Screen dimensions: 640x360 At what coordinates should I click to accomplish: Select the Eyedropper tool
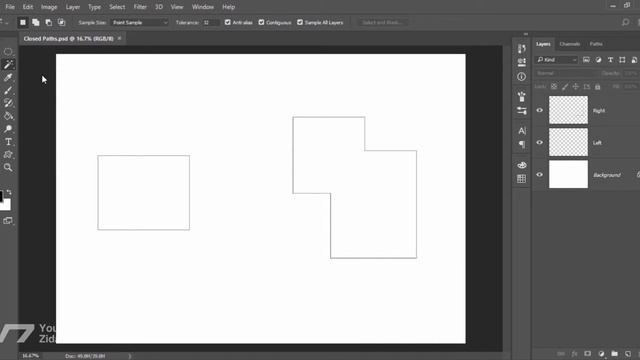(8, 78)
